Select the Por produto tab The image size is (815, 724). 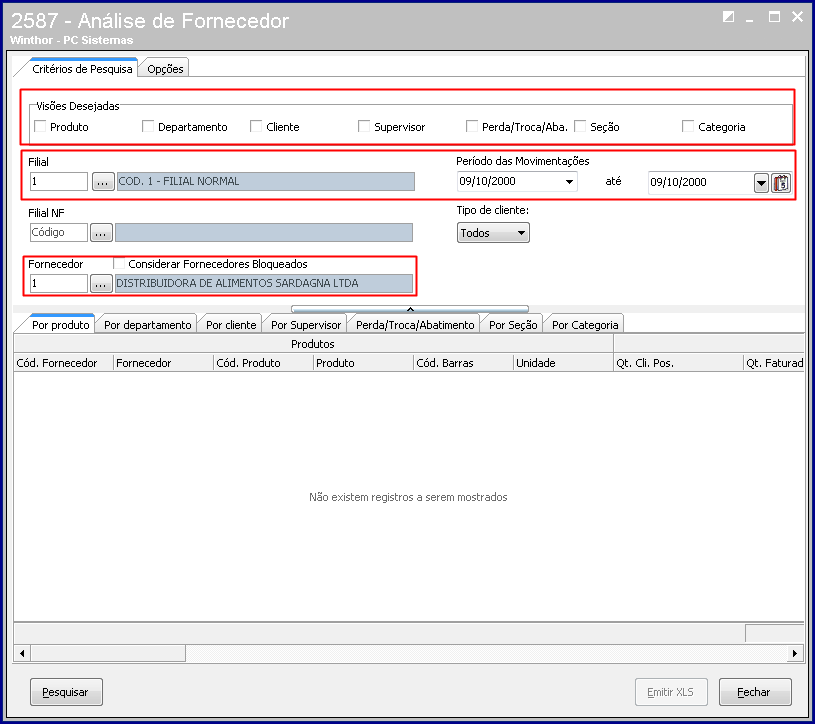60,325
